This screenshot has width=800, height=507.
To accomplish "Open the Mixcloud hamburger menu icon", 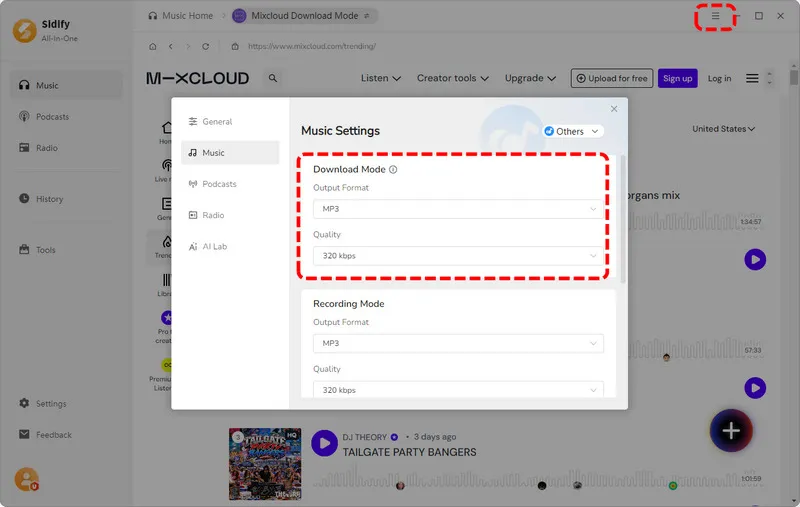I will [752, 78].
